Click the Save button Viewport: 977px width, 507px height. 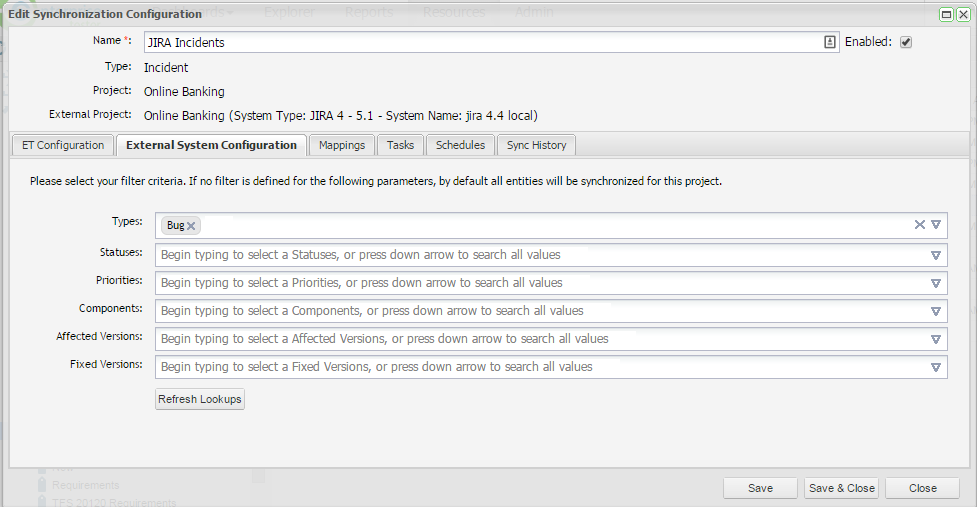pos(760,488)
